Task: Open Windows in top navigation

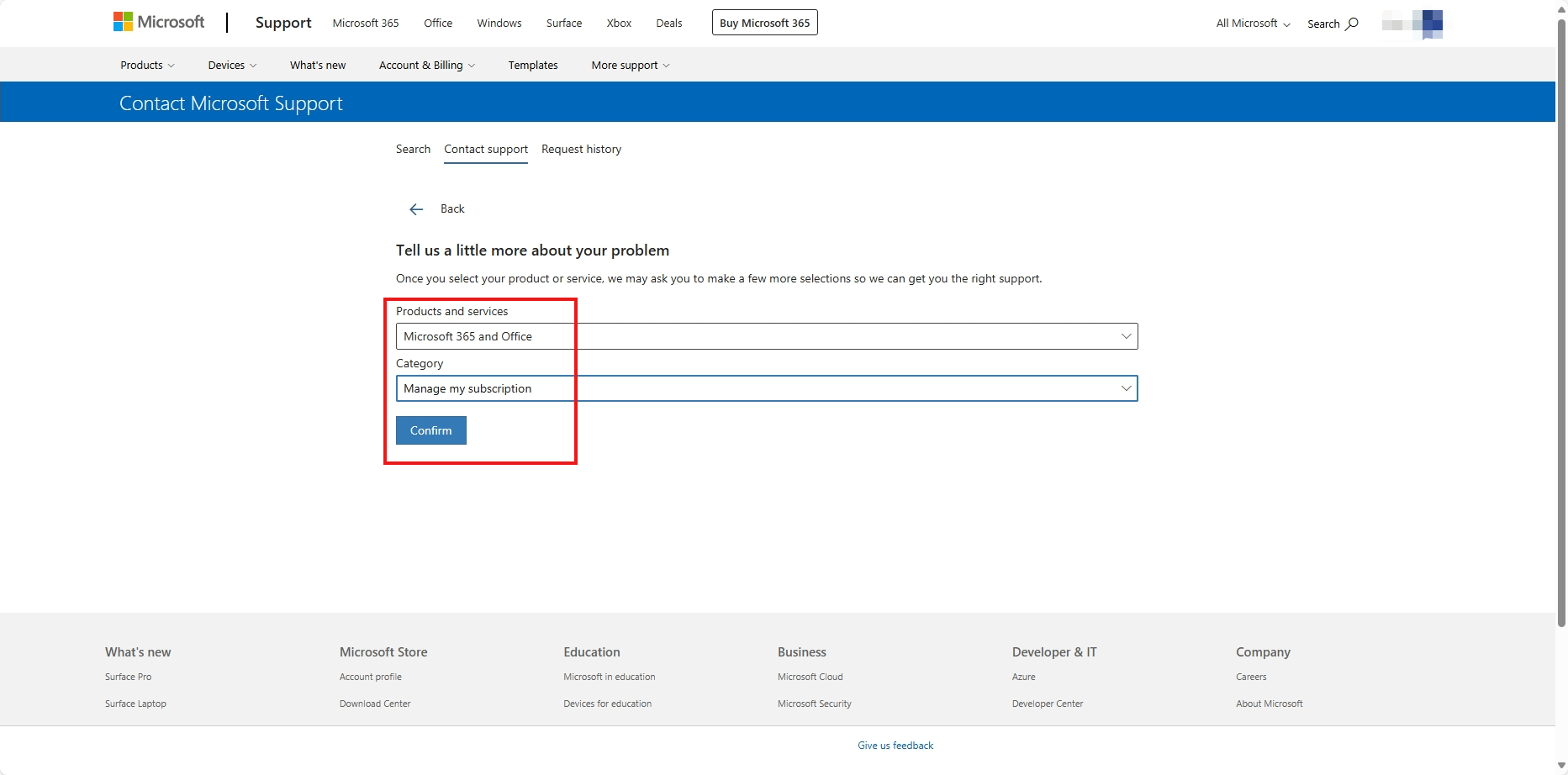Action: coord(499,23)
